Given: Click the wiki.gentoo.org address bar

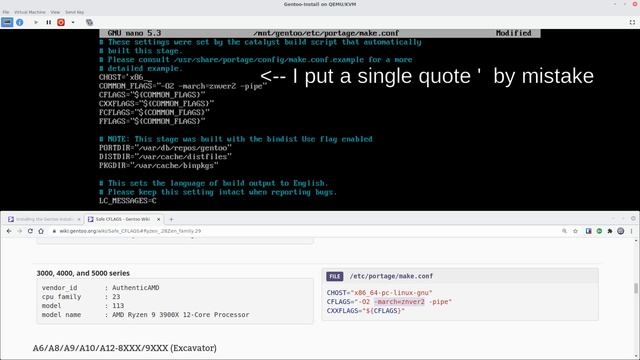Looking at the screenshot, I should coord(130,231).
